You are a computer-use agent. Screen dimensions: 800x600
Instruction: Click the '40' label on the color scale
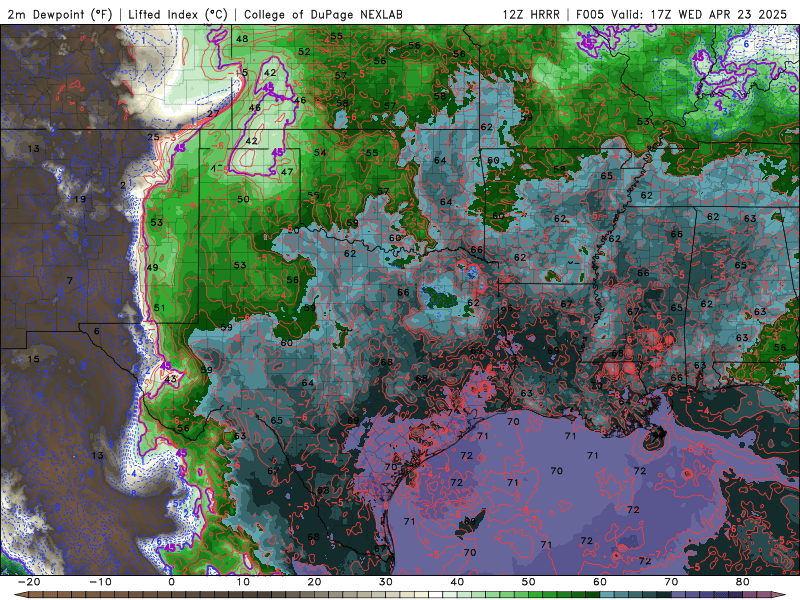click(457, 582)
